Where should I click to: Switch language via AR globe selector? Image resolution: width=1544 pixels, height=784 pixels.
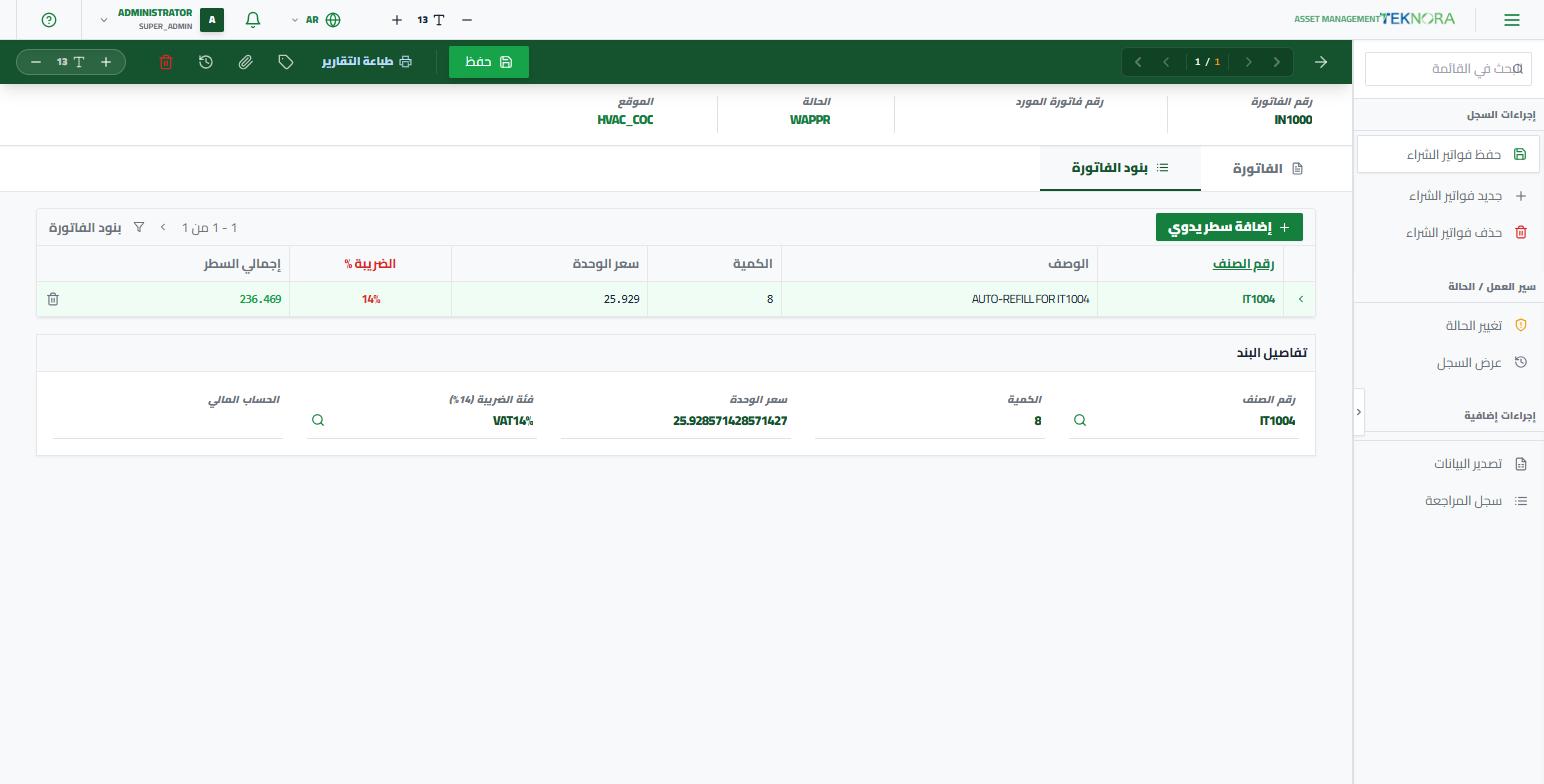pyautogui.click(x=316, y=20)
